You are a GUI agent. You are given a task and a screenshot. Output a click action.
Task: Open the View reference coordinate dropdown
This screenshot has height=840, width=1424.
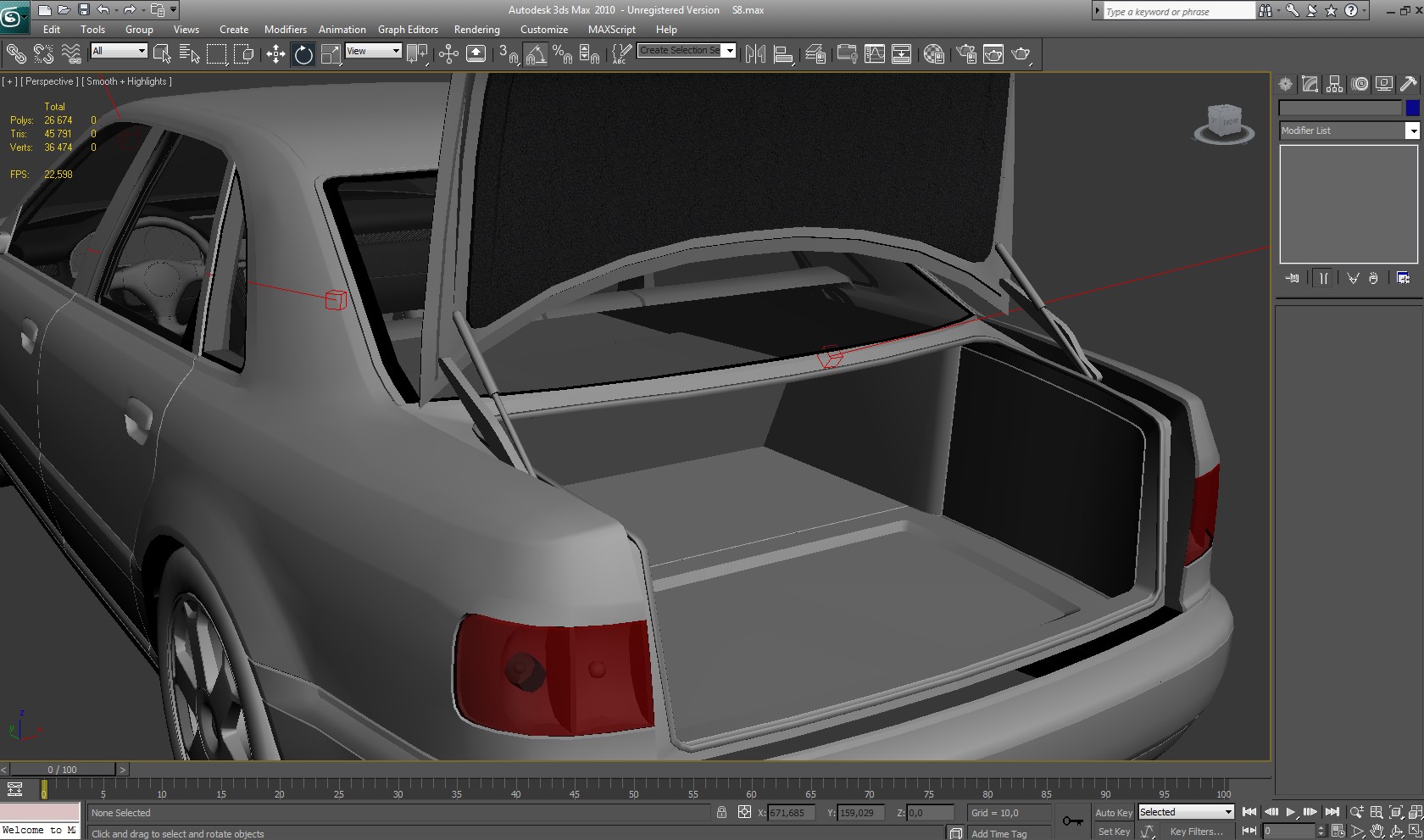tap(373, 51)
